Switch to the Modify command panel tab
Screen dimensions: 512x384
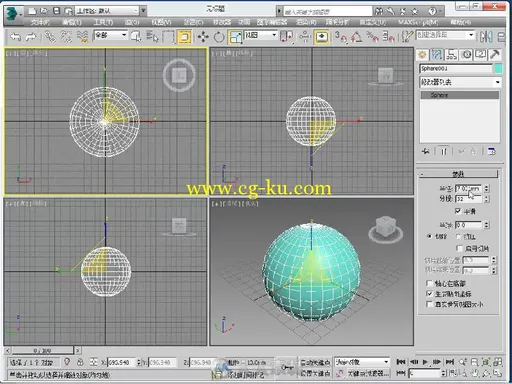(436, 54)
